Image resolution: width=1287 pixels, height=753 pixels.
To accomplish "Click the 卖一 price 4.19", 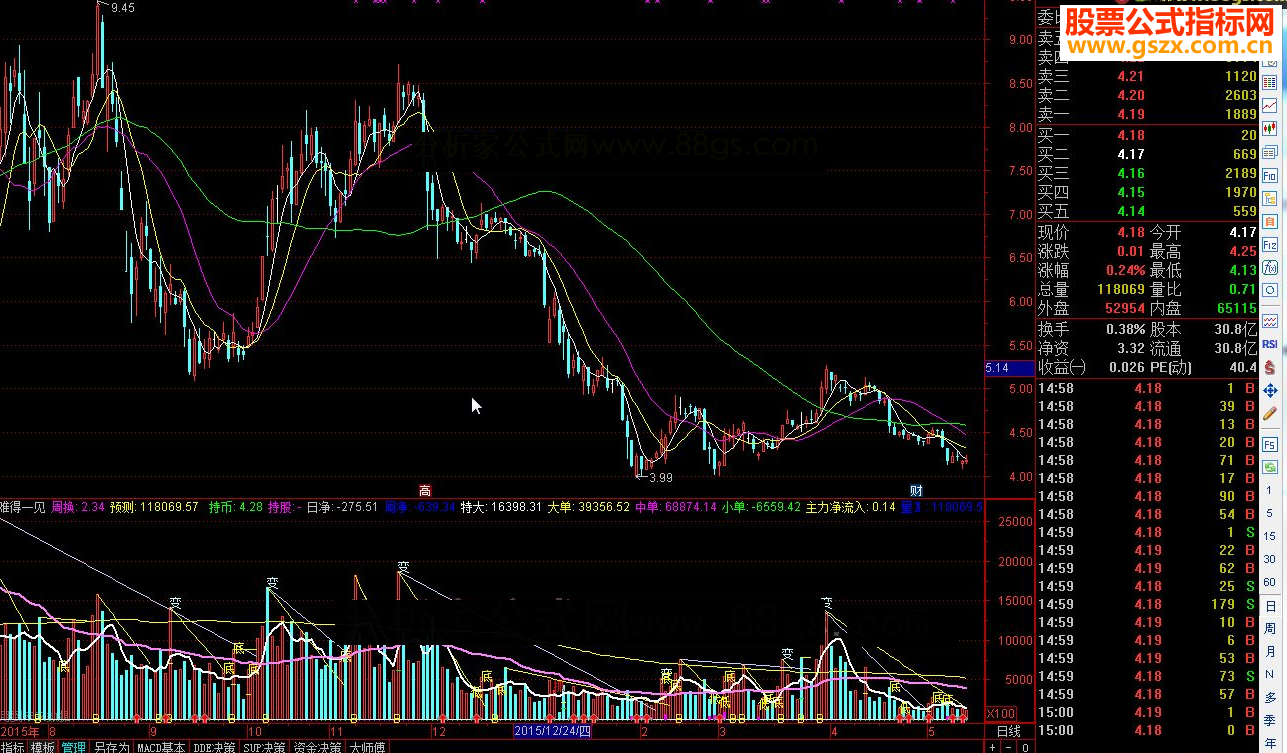I will [x=1131, y=115].
